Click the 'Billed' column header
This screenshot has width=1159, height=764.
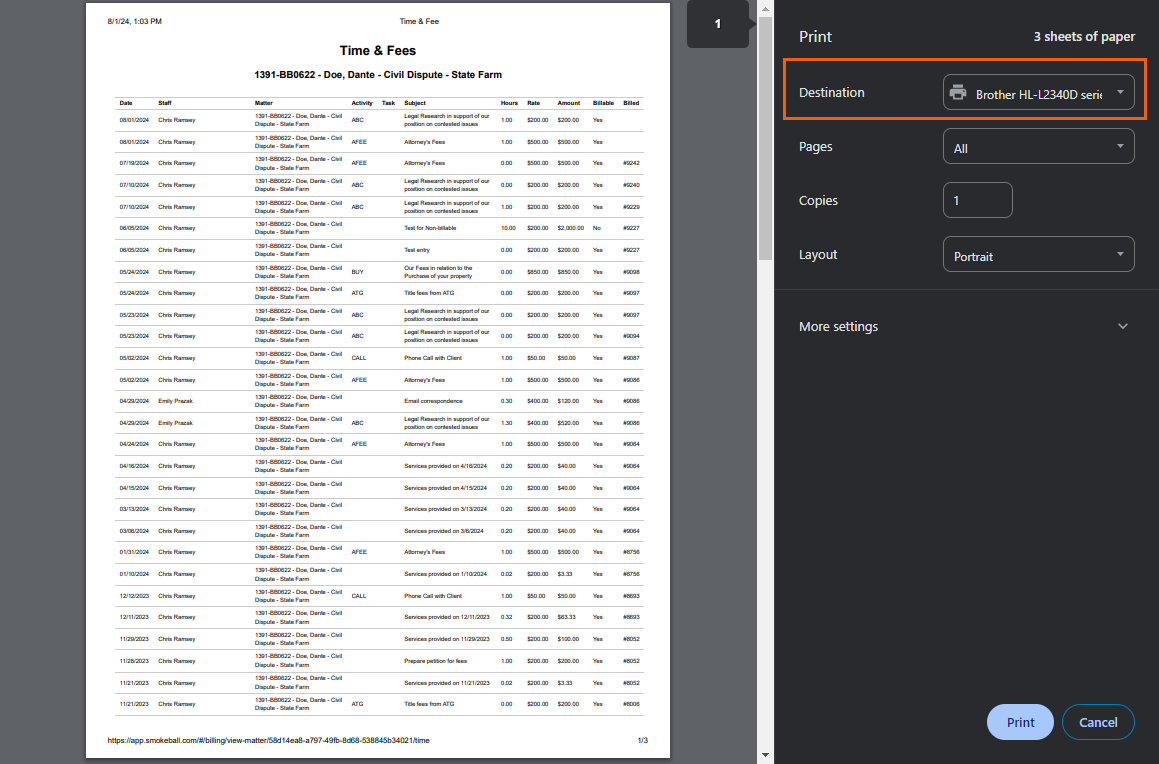(631, 103)
